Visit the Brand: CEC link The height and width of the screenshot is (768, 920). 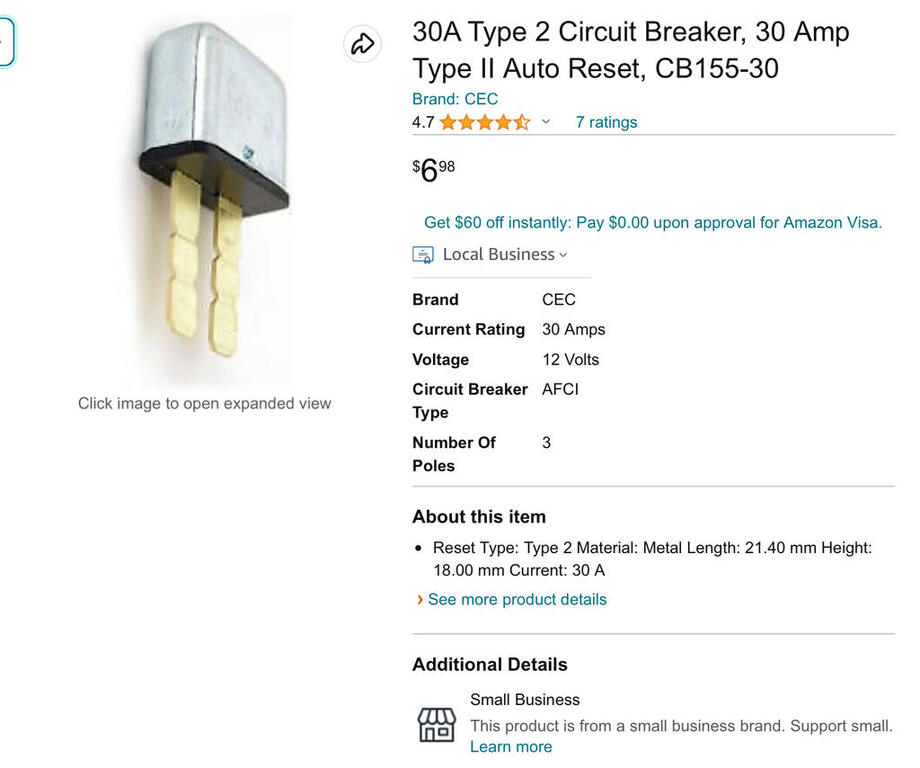point(455,99)
